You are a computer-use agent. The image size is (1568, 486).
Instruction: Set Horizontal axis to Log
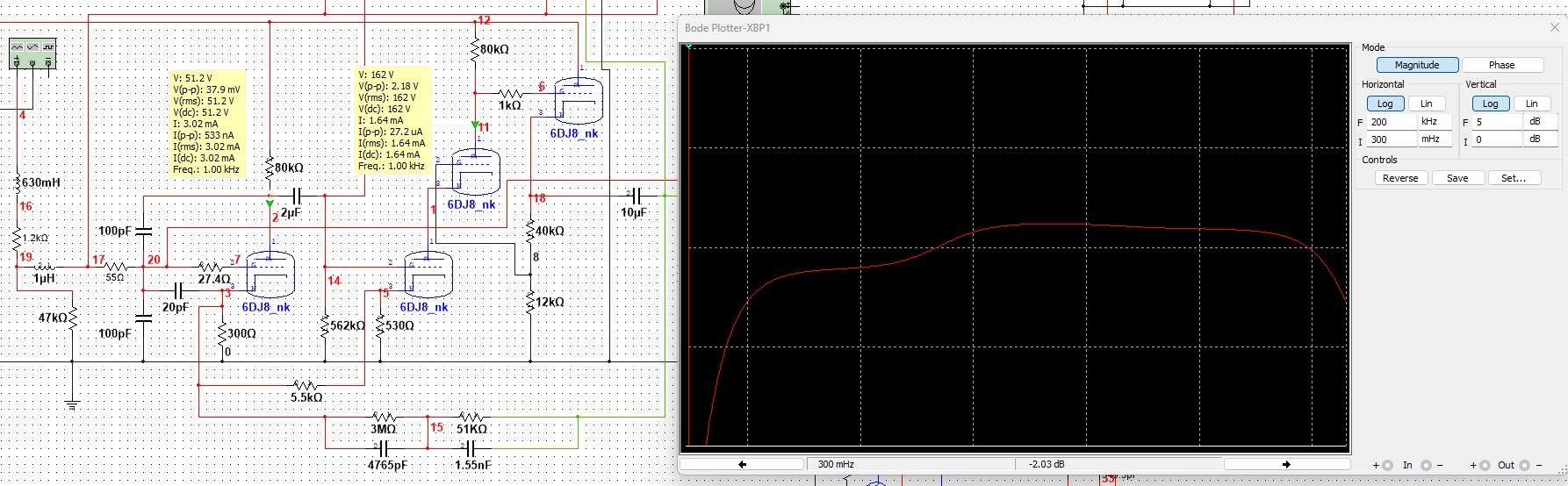1385,104
